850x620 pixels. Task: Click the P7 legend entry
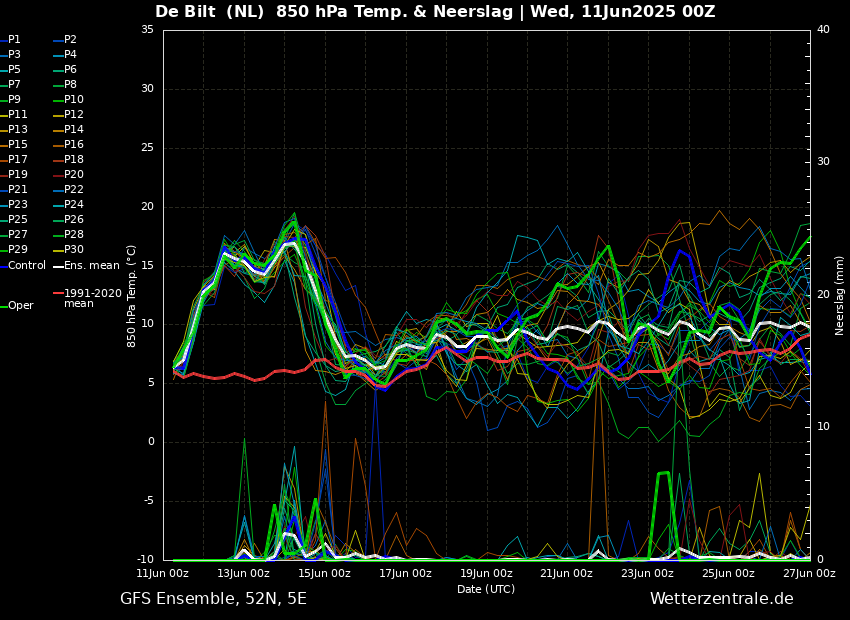pos(14,85)
